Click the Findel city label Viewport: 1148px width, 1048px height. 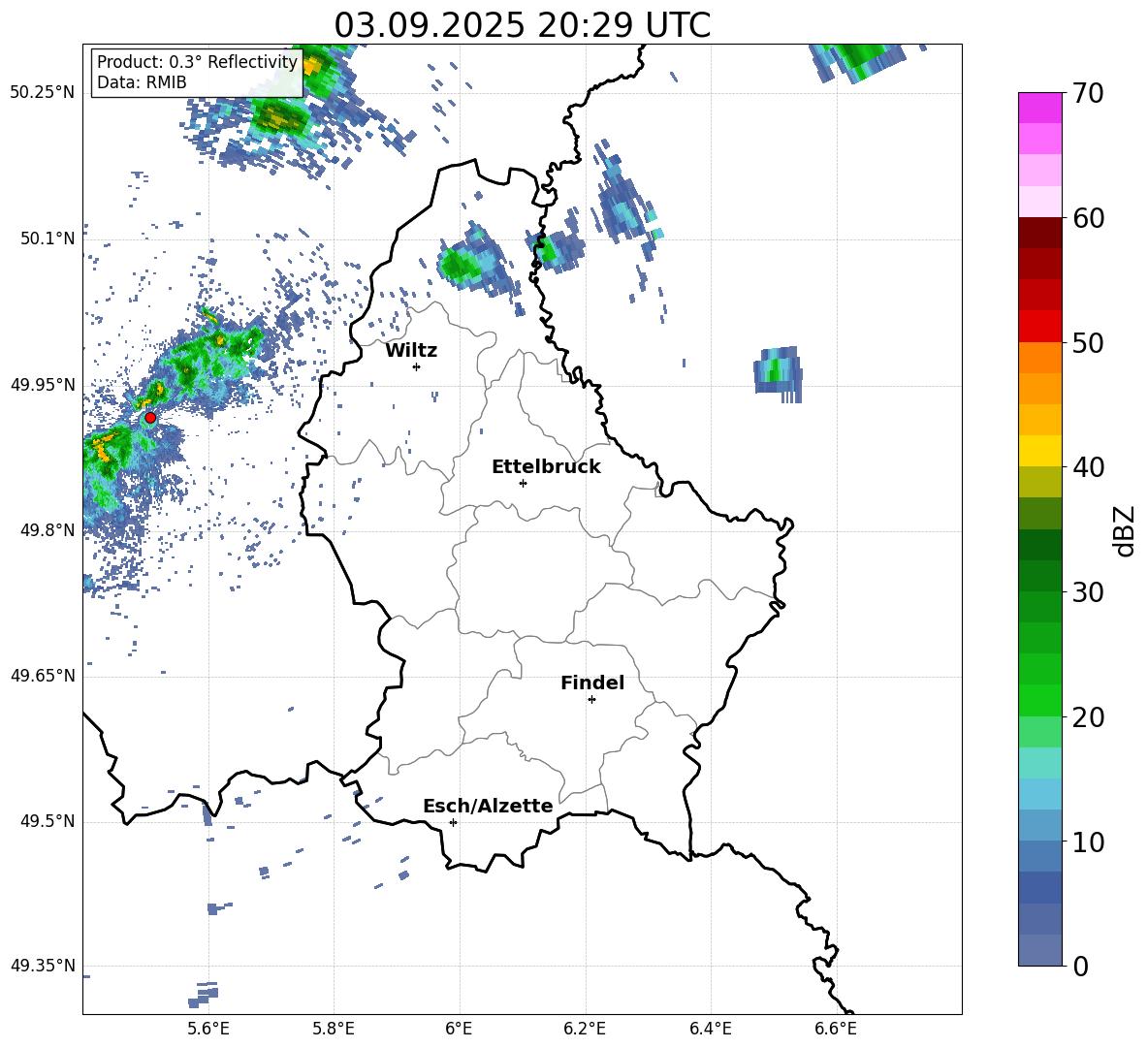click(x=592, y=683)
